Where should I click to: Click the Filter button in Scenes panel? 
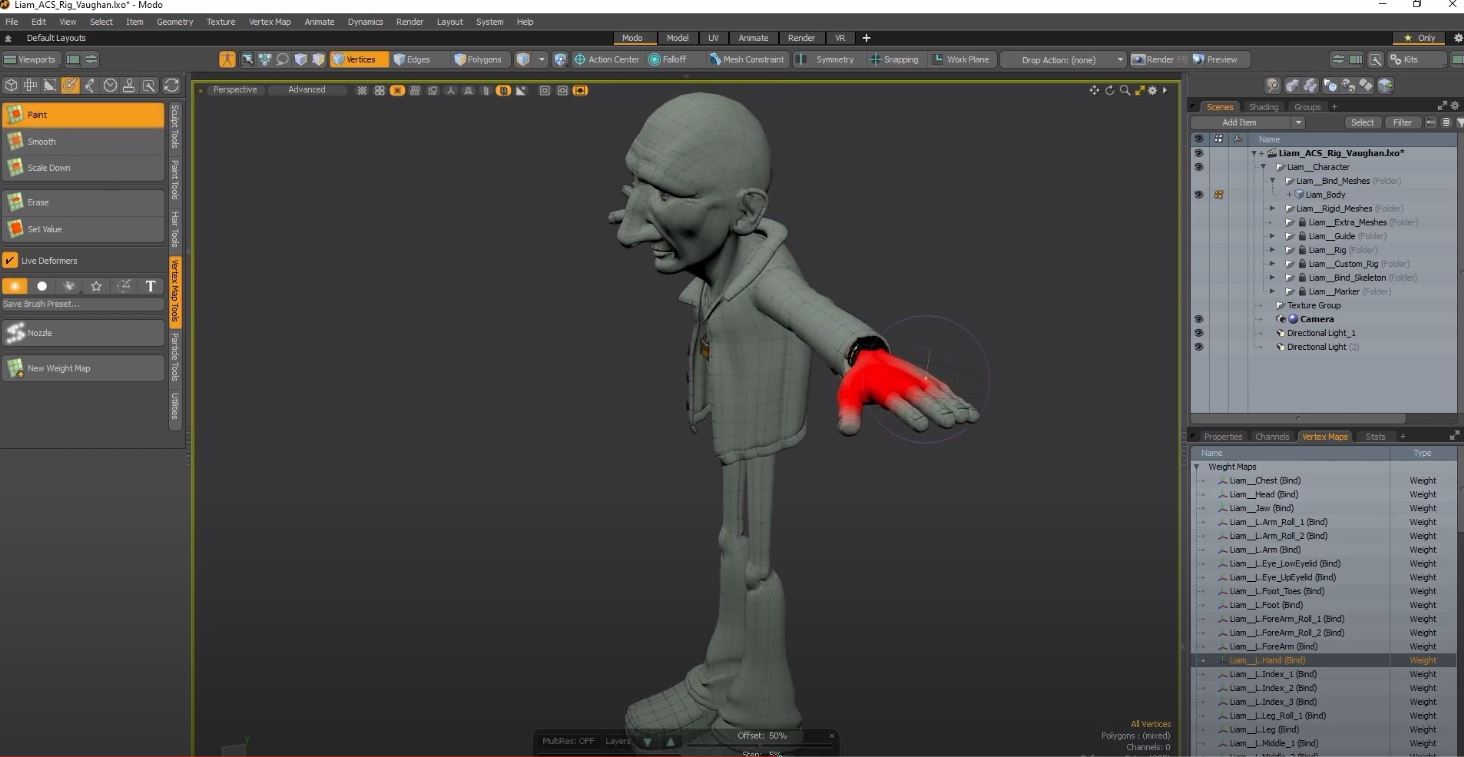point(1402,123)
